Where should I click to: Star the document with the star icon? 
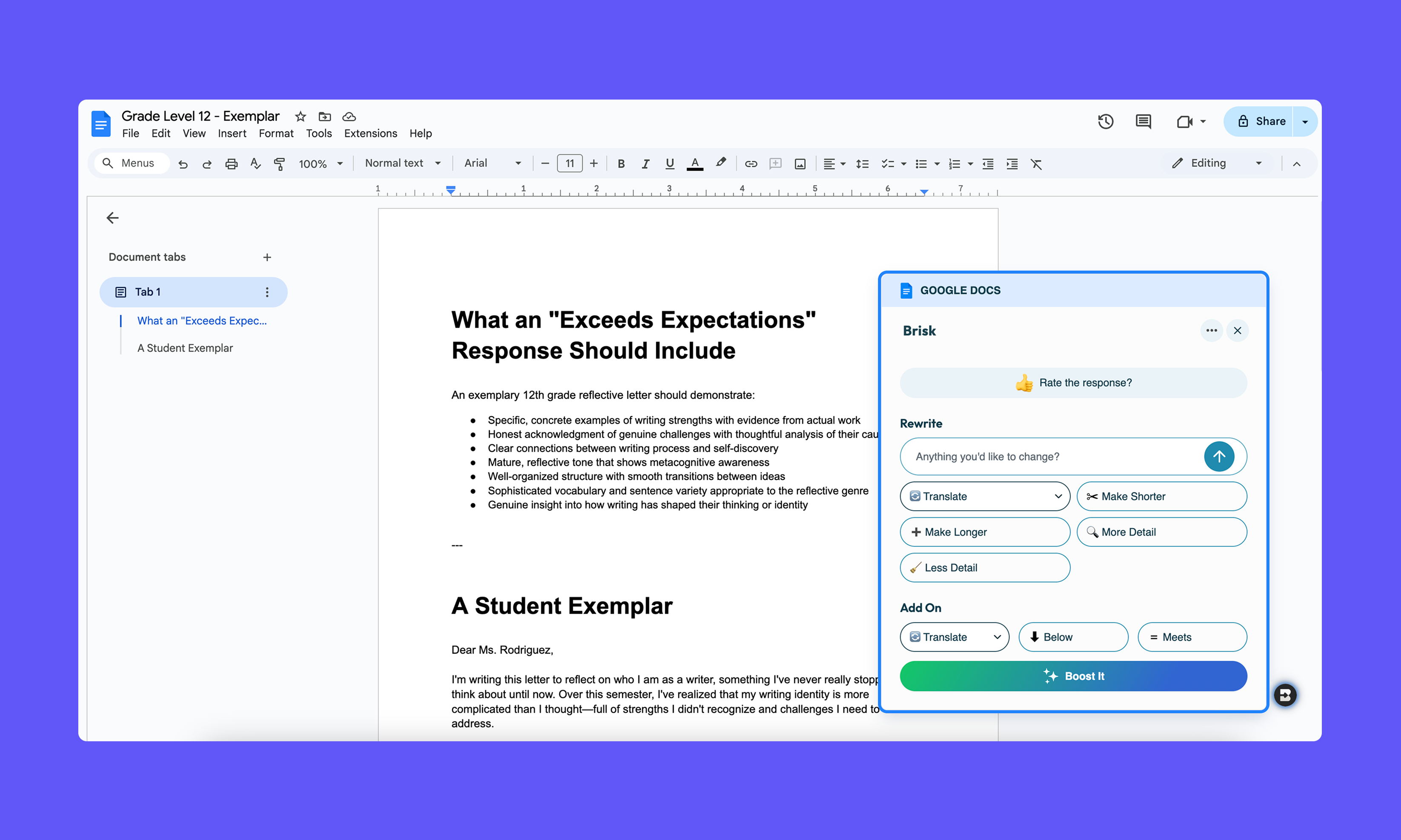click(300, 117)
